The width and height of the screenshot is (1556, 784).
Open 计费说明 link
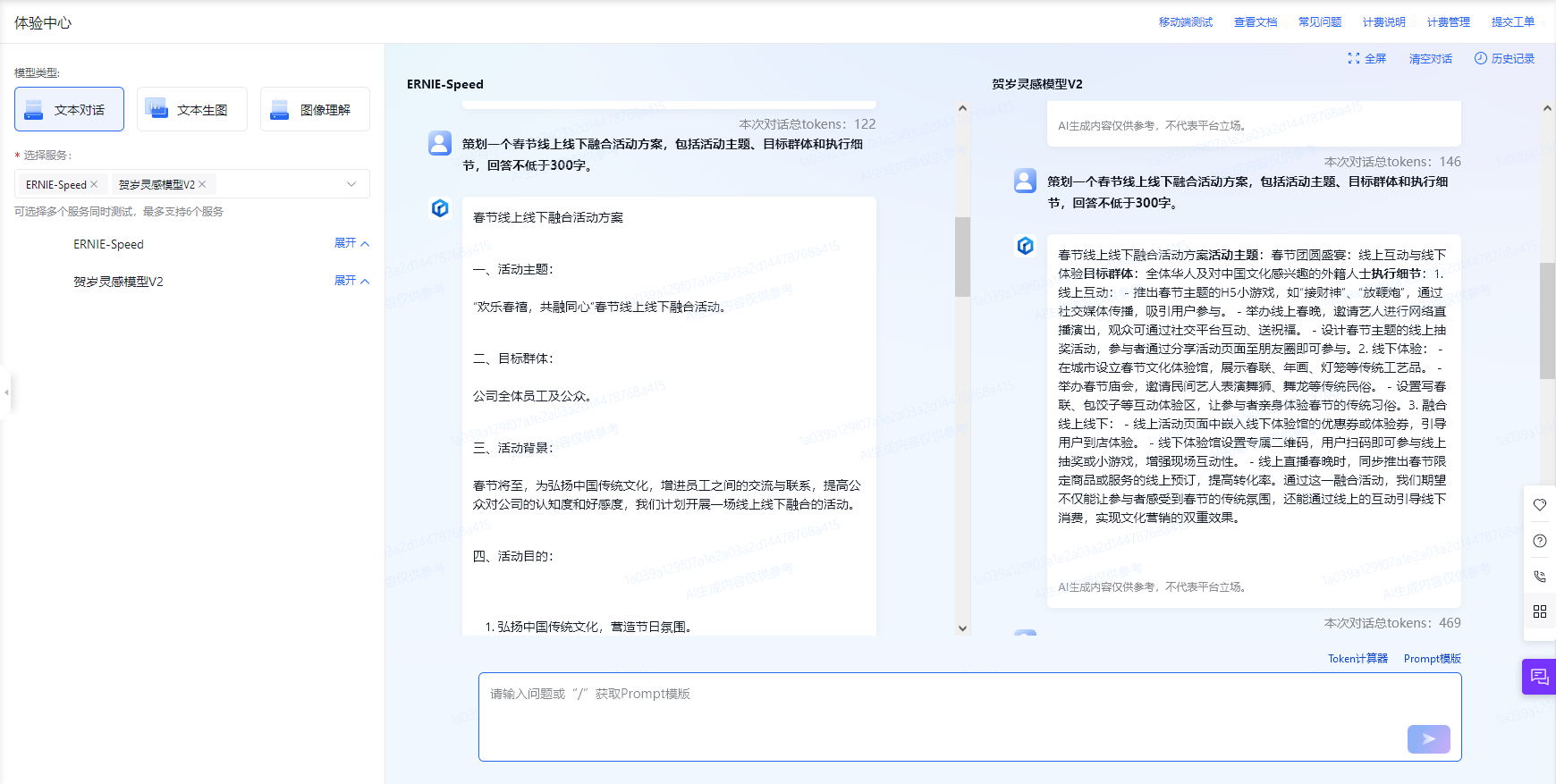pos(1384,22)
